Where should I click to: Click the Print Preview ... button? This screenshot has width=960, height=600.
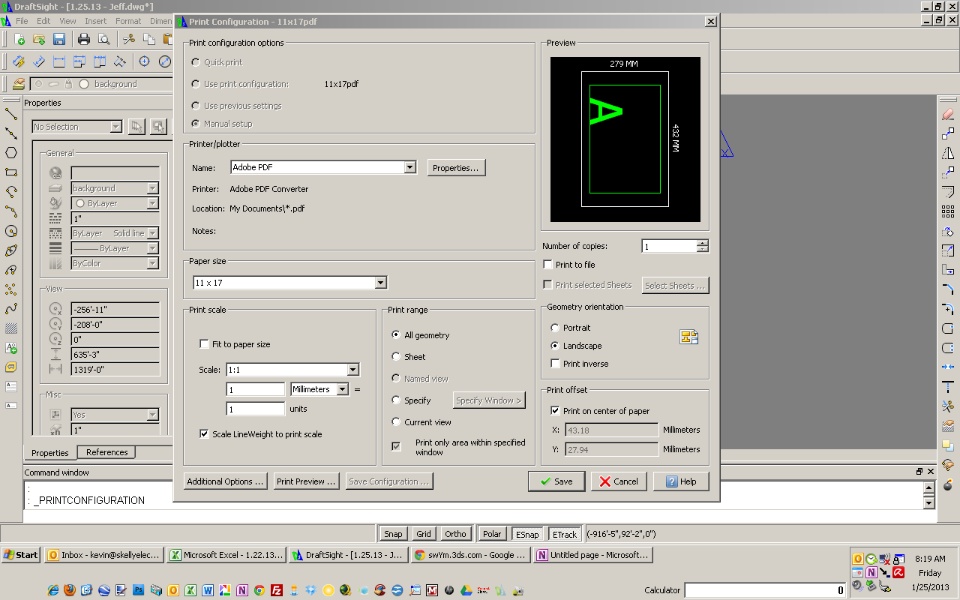point(306,481)
